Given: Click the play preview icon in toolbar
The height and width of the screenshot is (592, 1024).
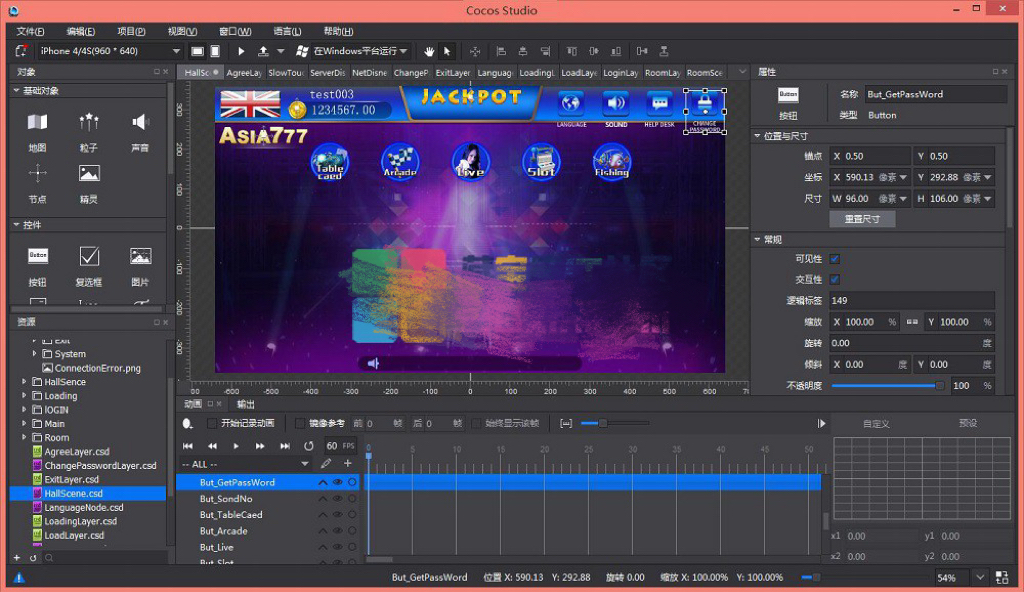Looking at the screenshot, I should point(241,51).
